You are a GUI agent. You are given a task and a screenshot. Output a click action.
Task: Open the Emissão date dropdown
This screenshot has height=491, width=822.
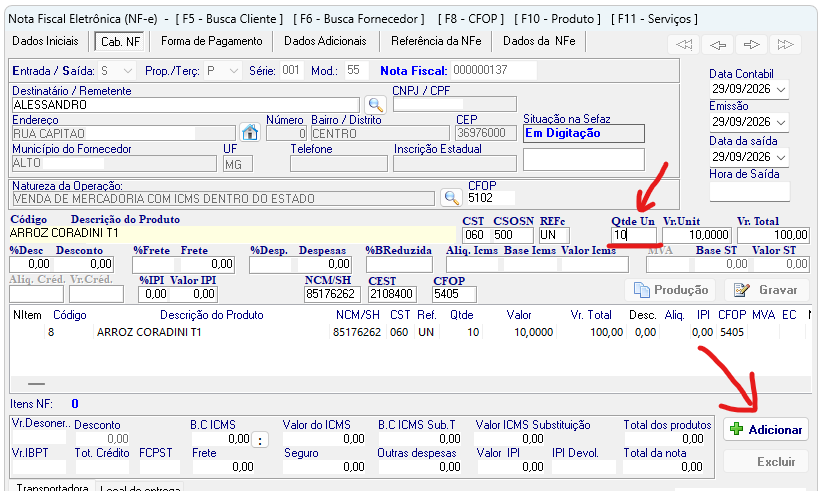pyautogui.click(x=781, y=123)
